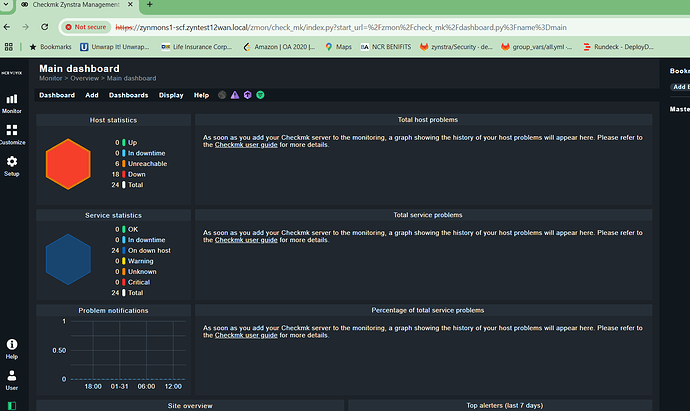Open the Bookmarks star bookmark
The height and width of the screenshot is (411, 690).
[x=50, y=47]
